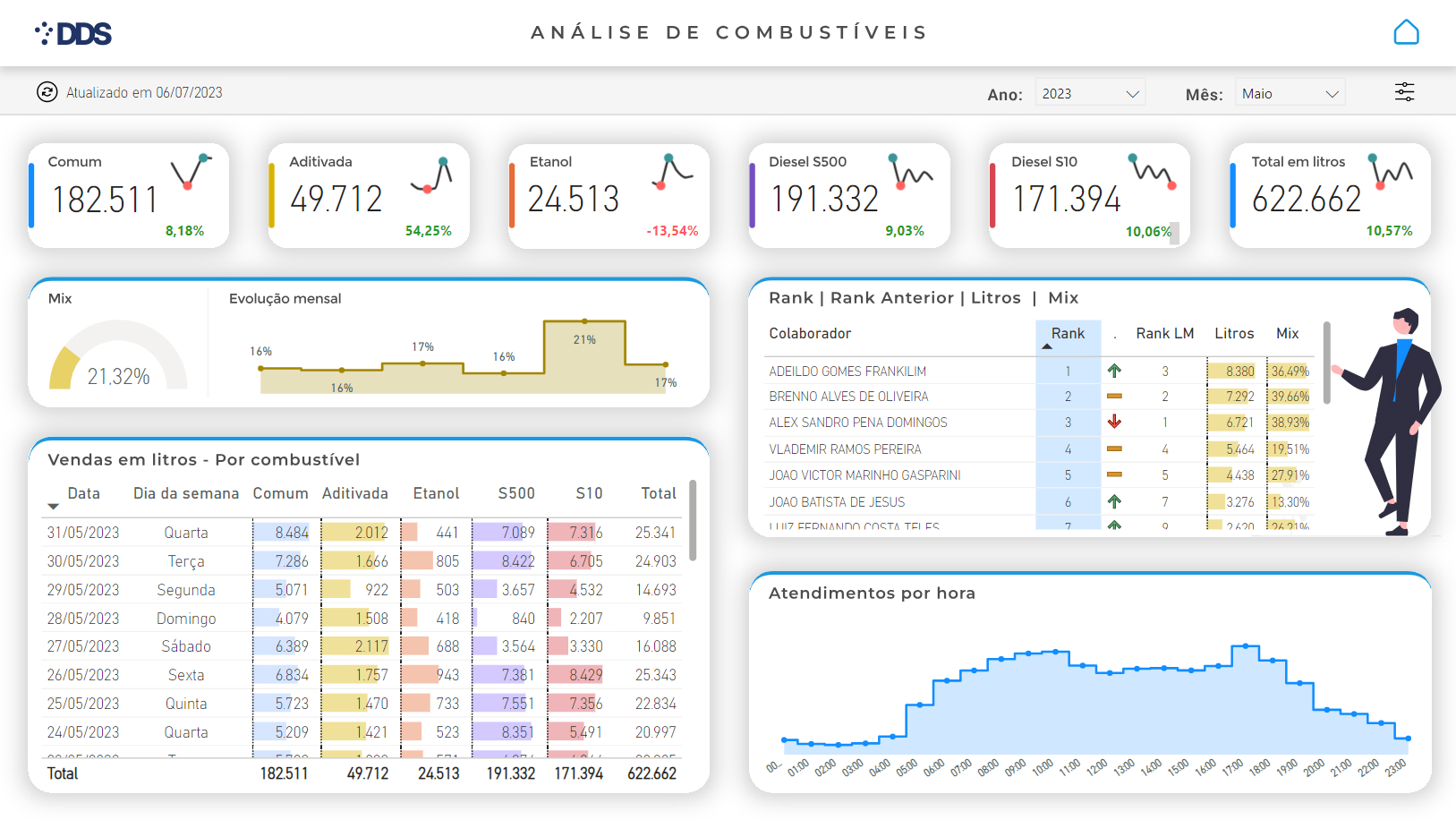The width and height of the screenshot is (1456, 820).
Task: Click the Mix gauge 21,32%
Action: pyautogui.click(x=118, y=356)
